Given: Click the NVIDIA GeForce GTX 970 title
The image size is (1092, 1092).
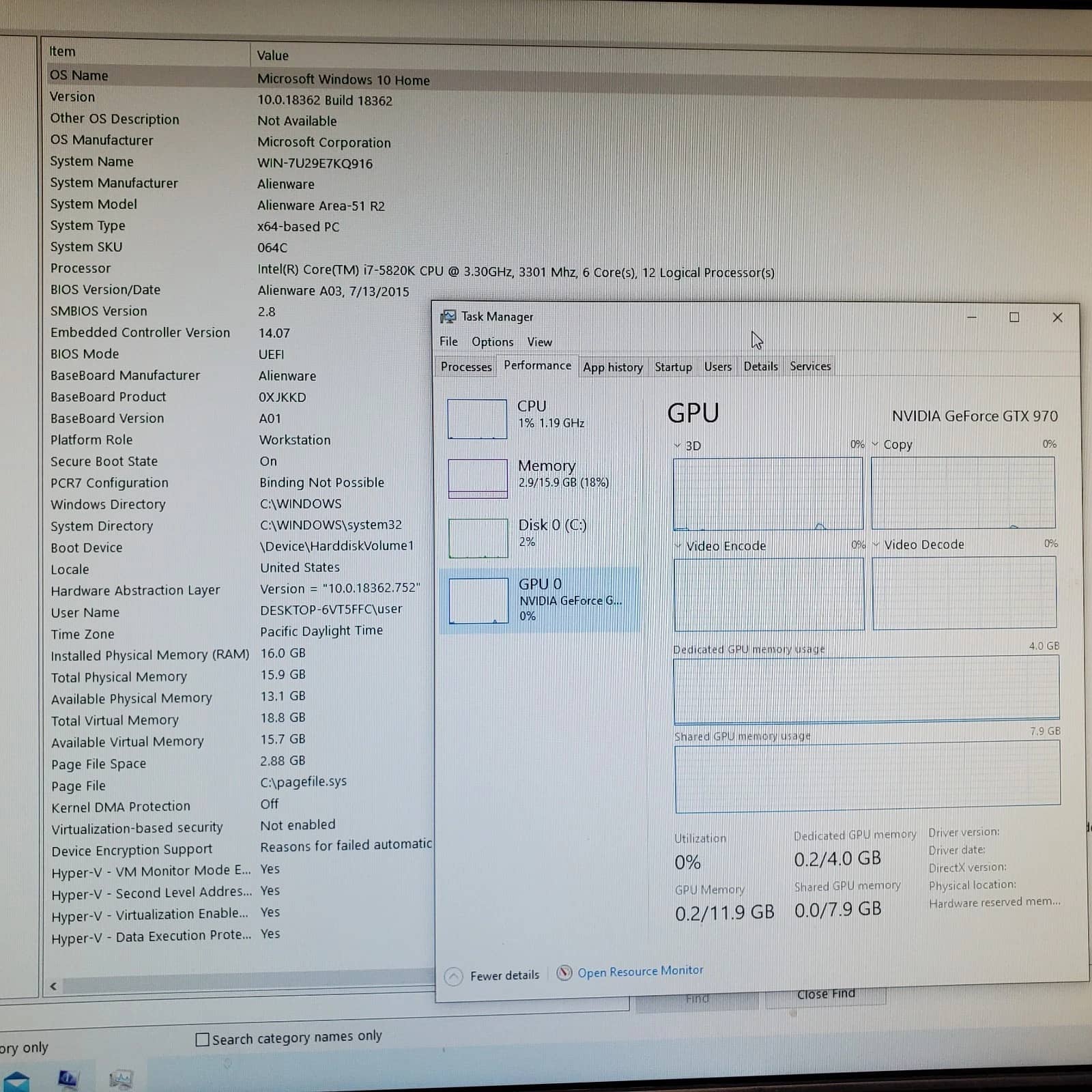Looking at the screenshot, I should coord(975,416).
